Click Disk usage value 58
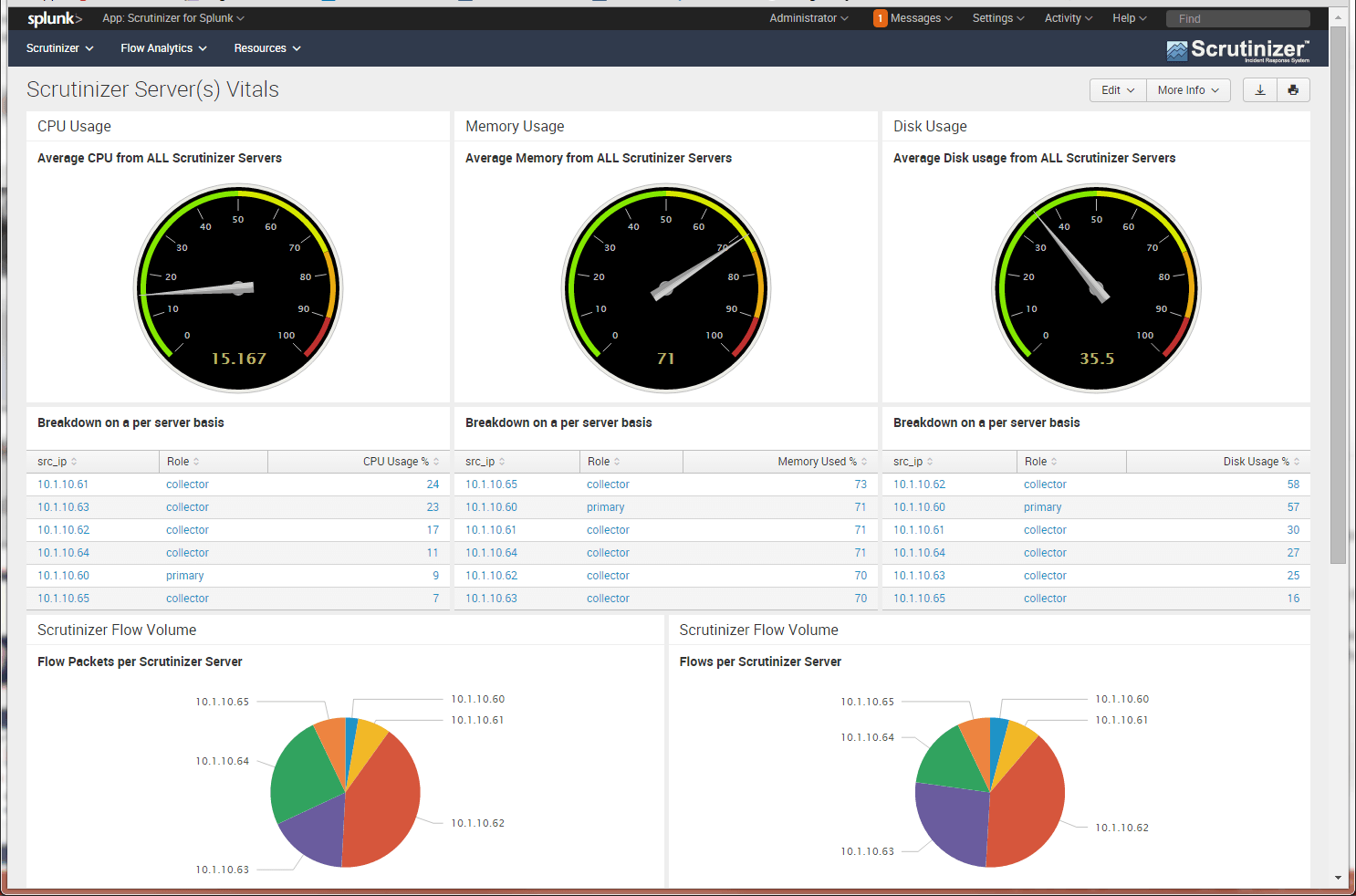 click(x=1293, y=484)
